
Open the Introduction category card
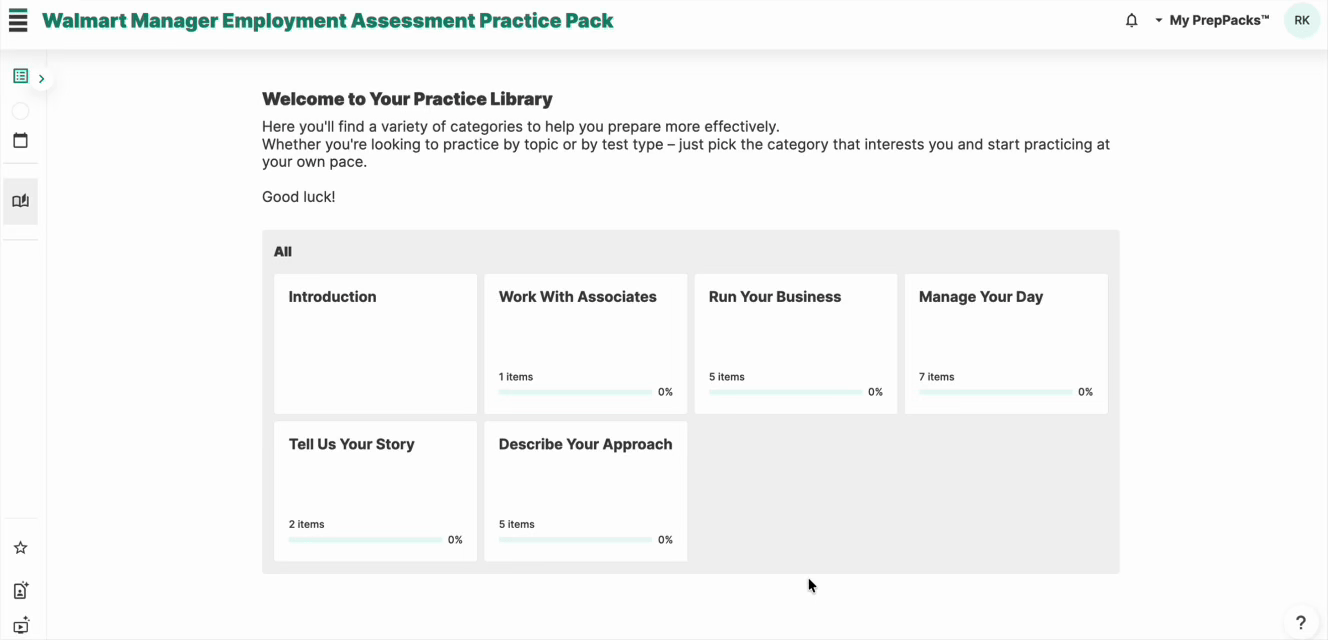(375, 343)
